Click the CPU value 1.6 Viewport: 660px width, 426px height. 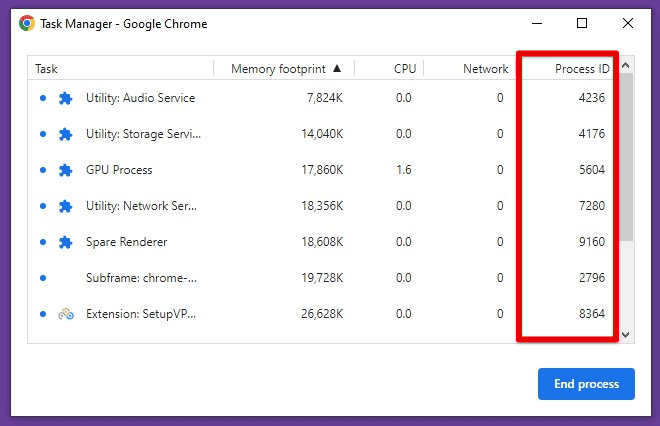click(404, 170)
